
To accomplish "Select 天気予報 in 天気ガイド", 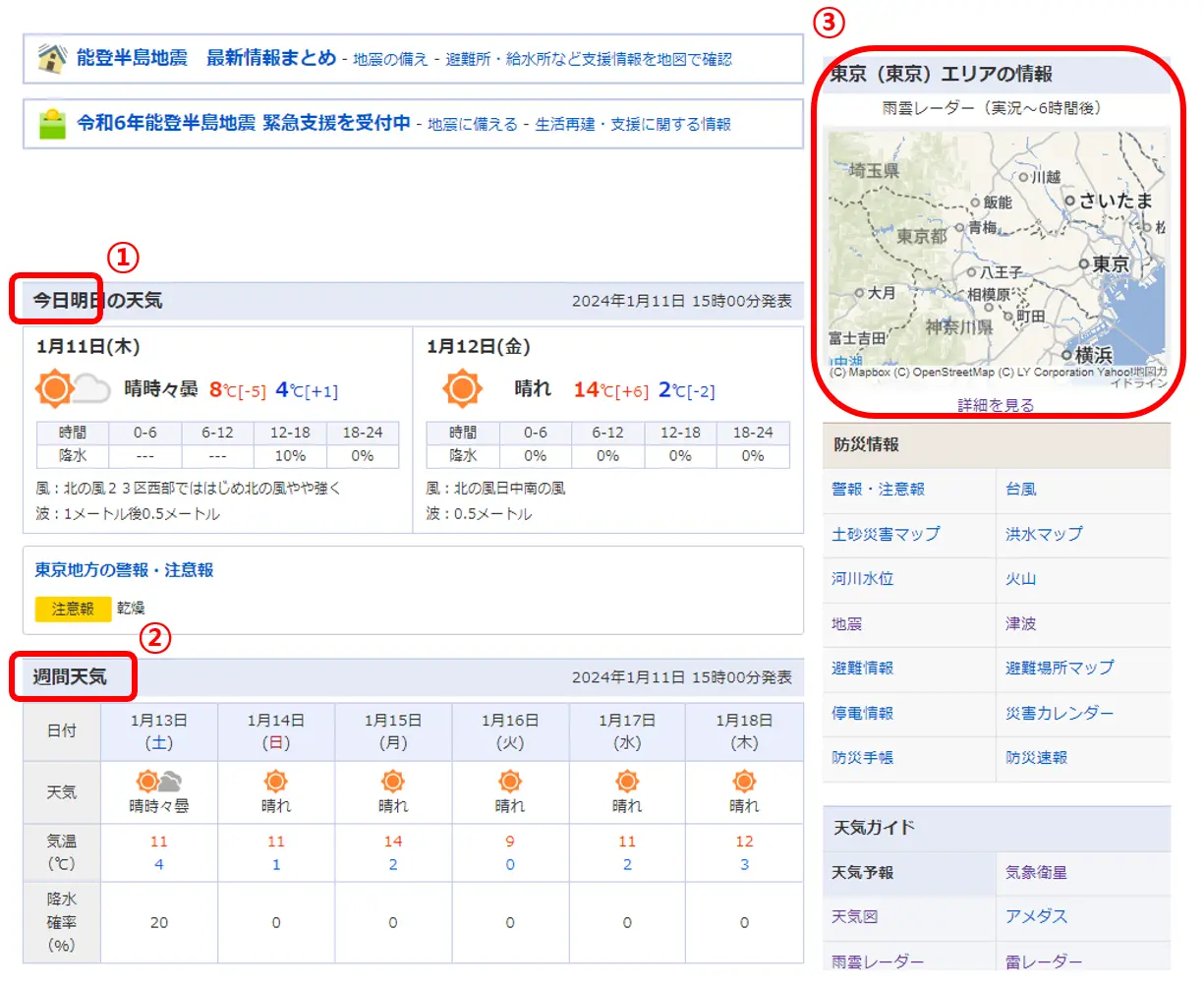I will coord(862,873).
